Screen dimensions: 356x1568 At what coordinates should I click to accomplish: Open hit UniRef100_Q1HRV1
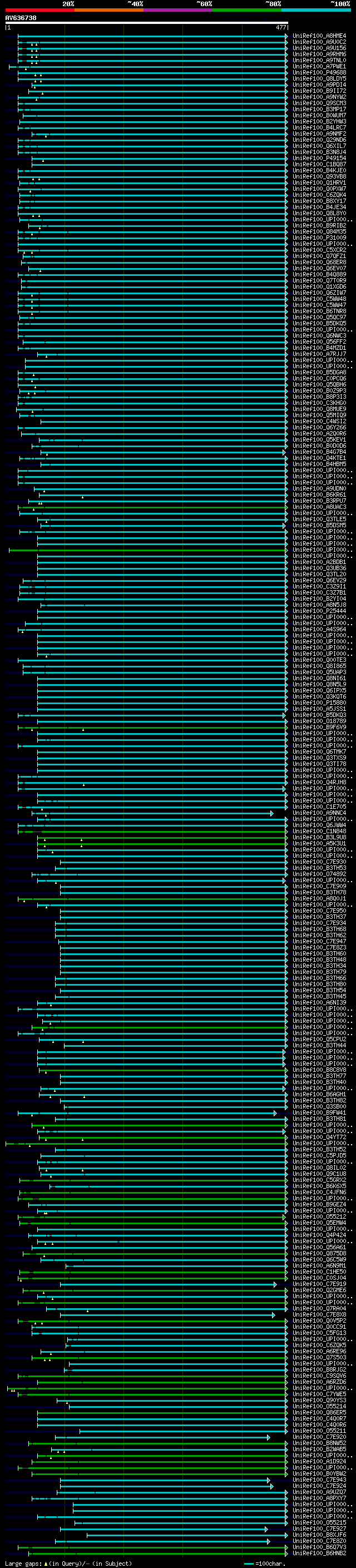pos(319,182)
